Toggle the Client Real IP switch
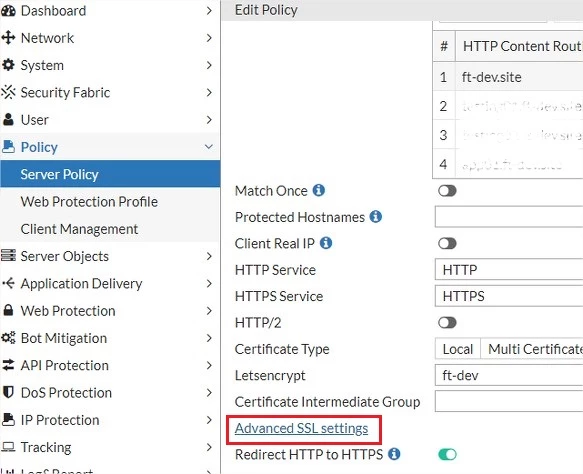583x474 pixels. coord(447,244)
